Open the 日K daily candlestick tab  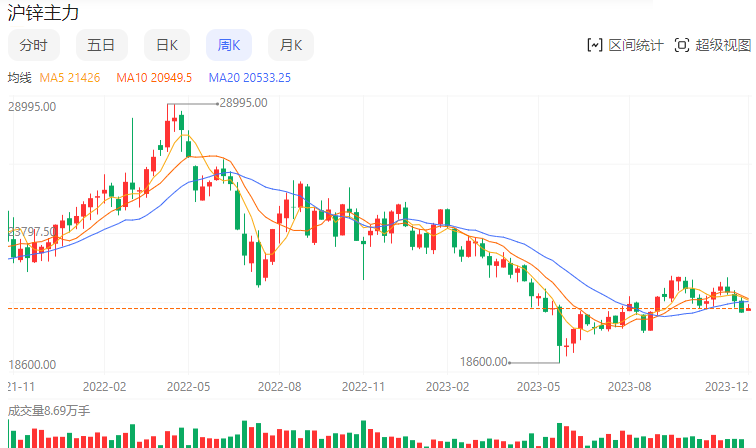click(166, 45)
